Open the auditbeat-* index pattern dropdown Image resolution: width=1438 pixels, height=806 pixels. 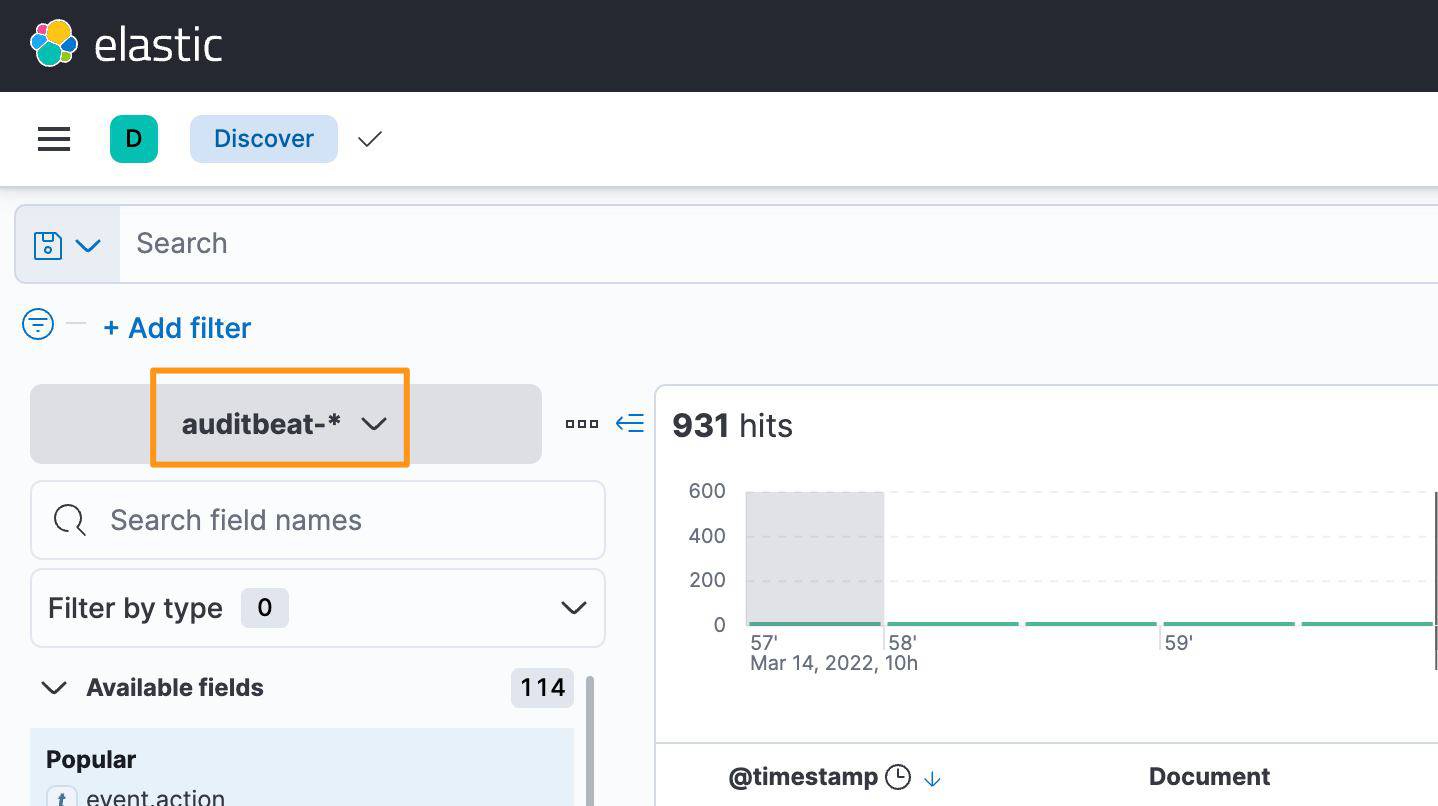point(280,424)
